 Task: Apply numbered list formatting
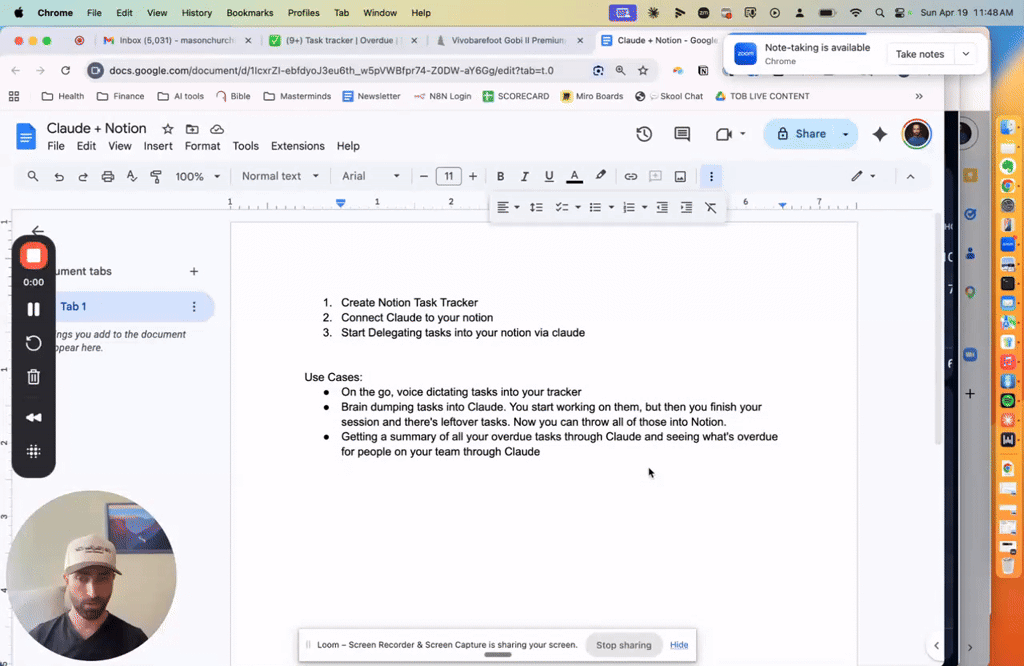tap(629, 207)
